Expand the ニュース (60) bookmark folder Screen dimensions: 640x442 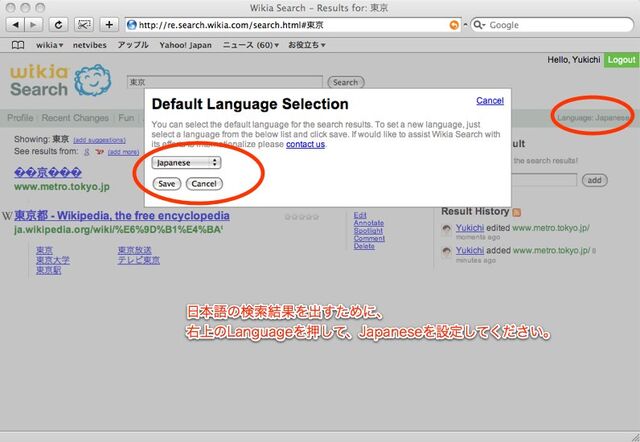point(251,45)
